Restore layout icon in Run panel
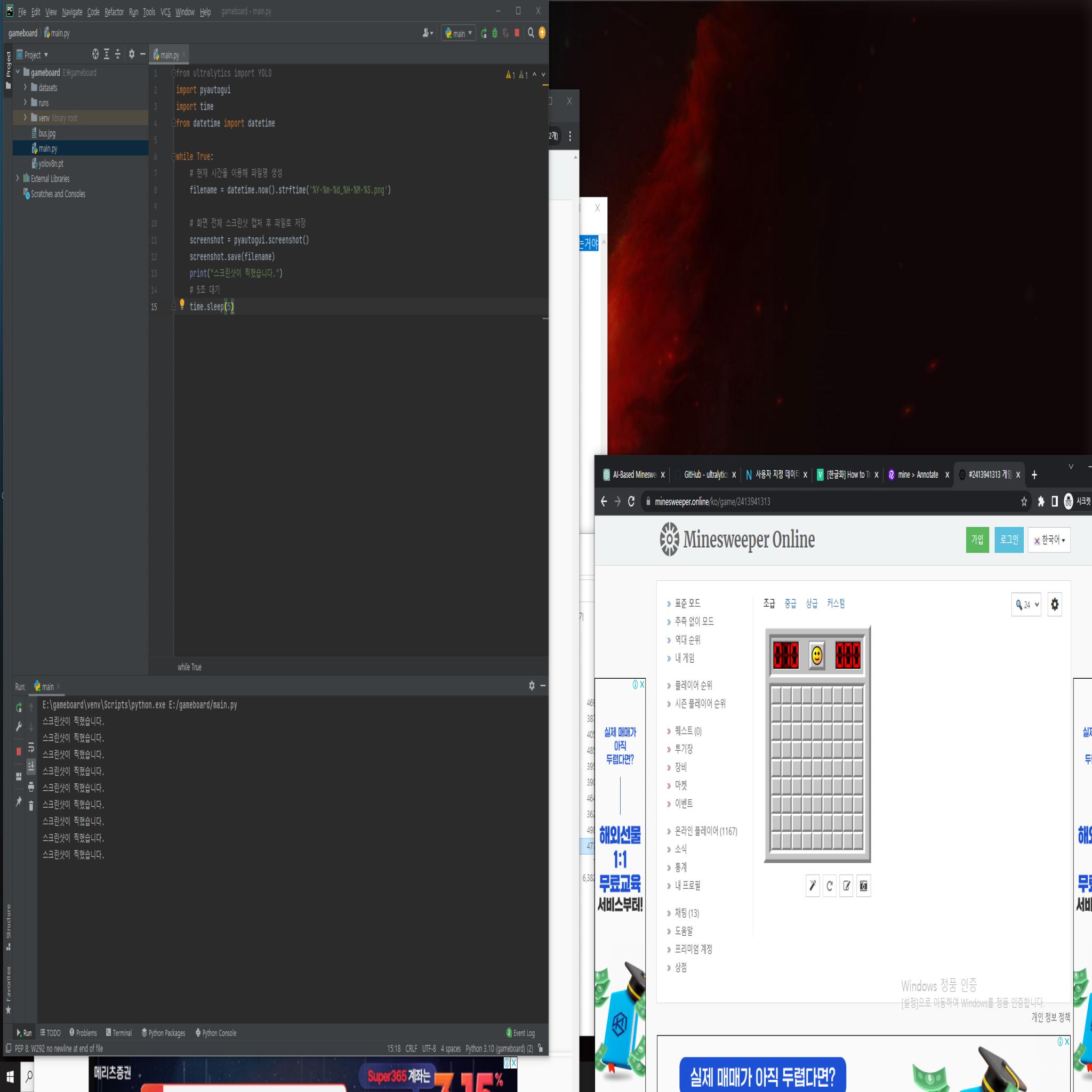 pyautogui.click(x=19, y=776)
